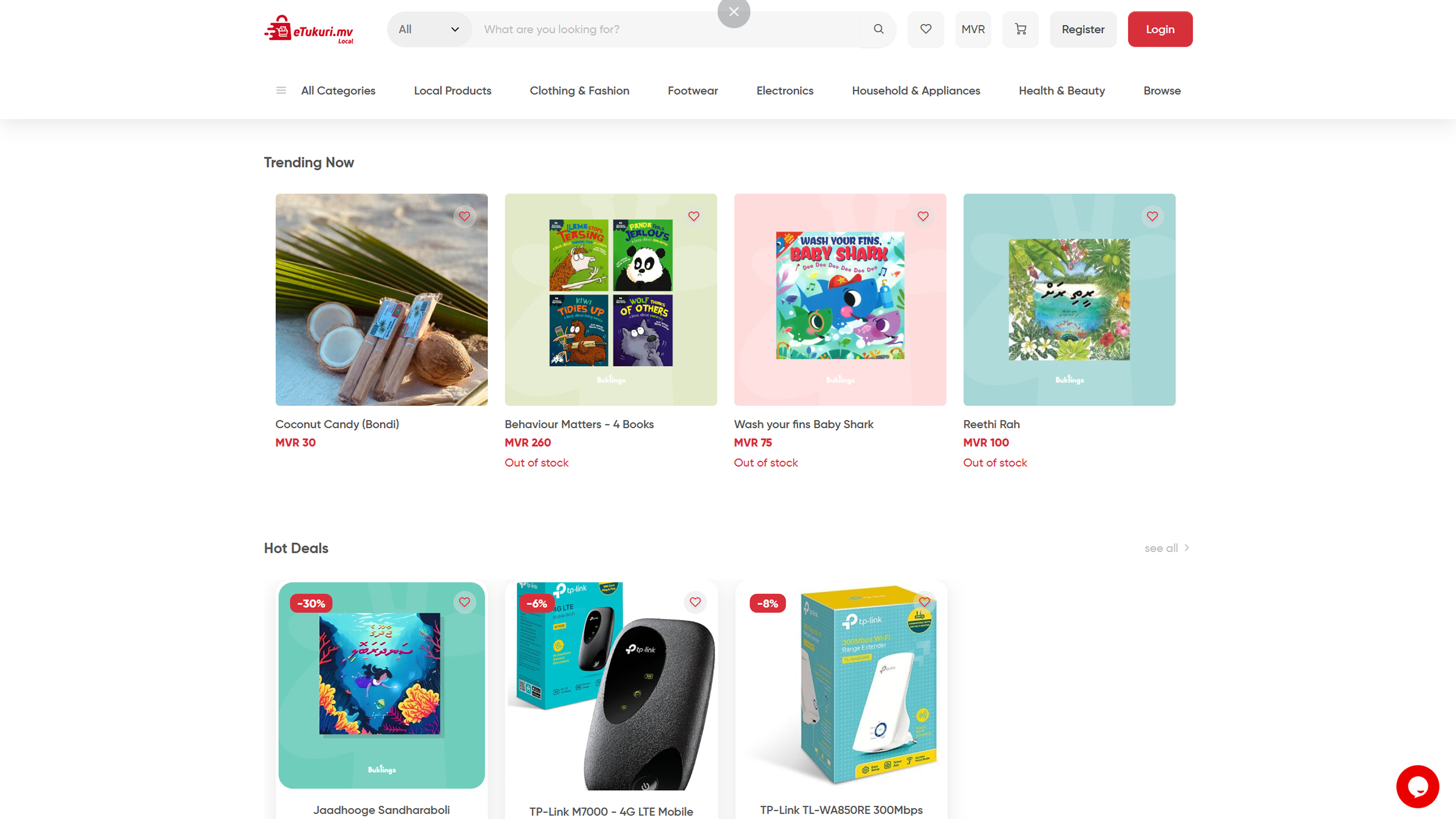Click the red Login button
1456x819 pixels.
tap(1160, 29)
